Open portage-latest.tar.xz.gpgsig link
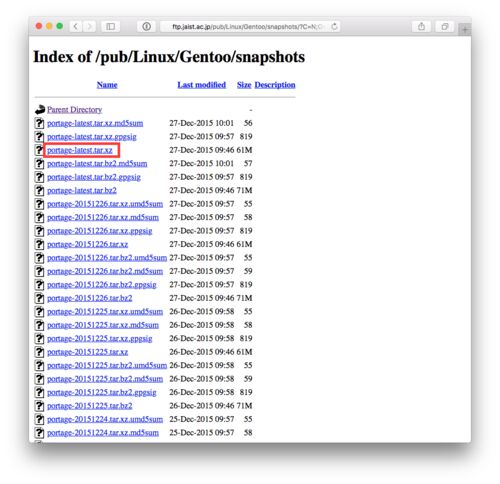The width and height of the screenshot is (500, 484). (x=92, y=137)
